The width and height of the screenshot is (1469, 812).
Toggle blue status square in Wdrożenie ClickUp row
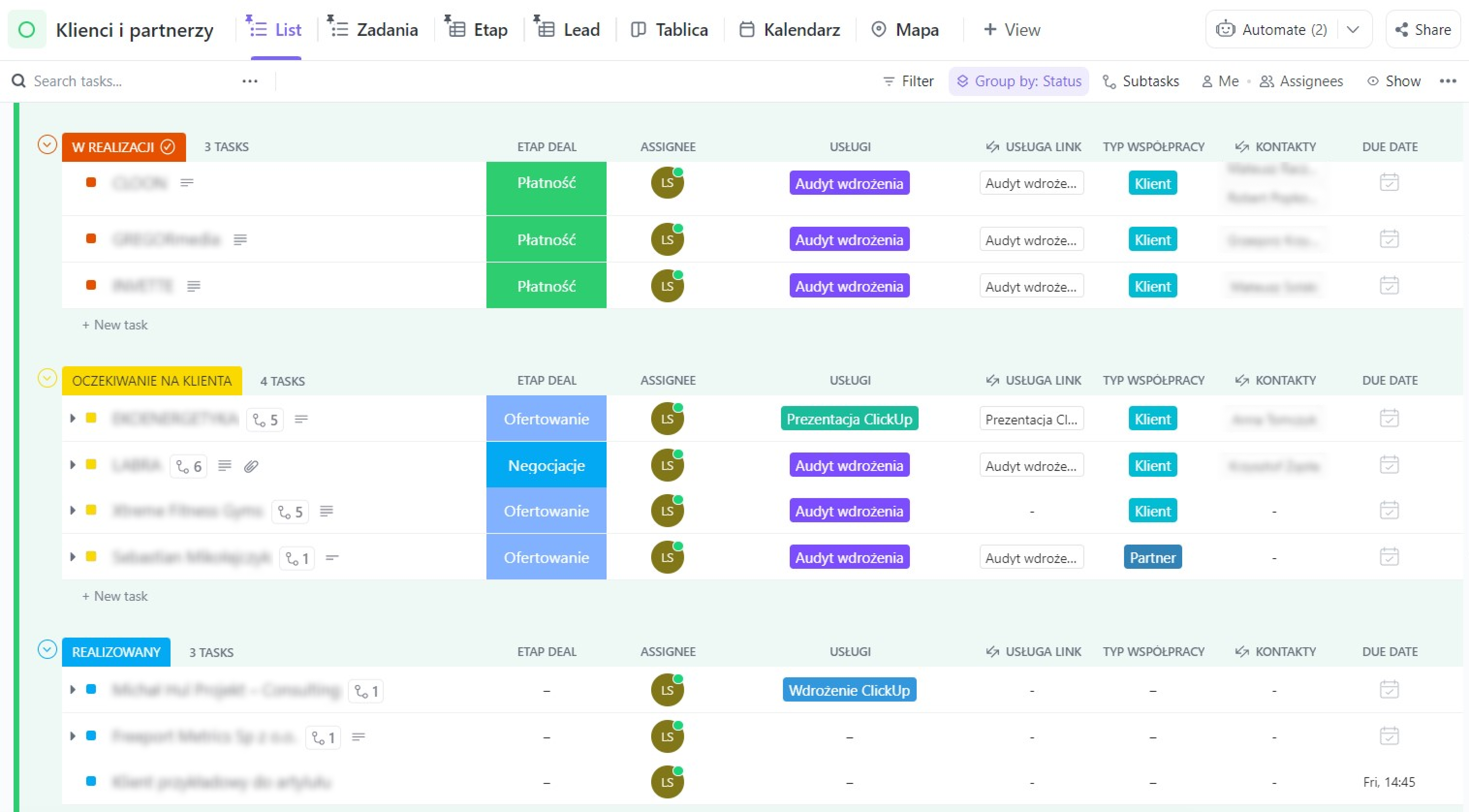(91, 689)
